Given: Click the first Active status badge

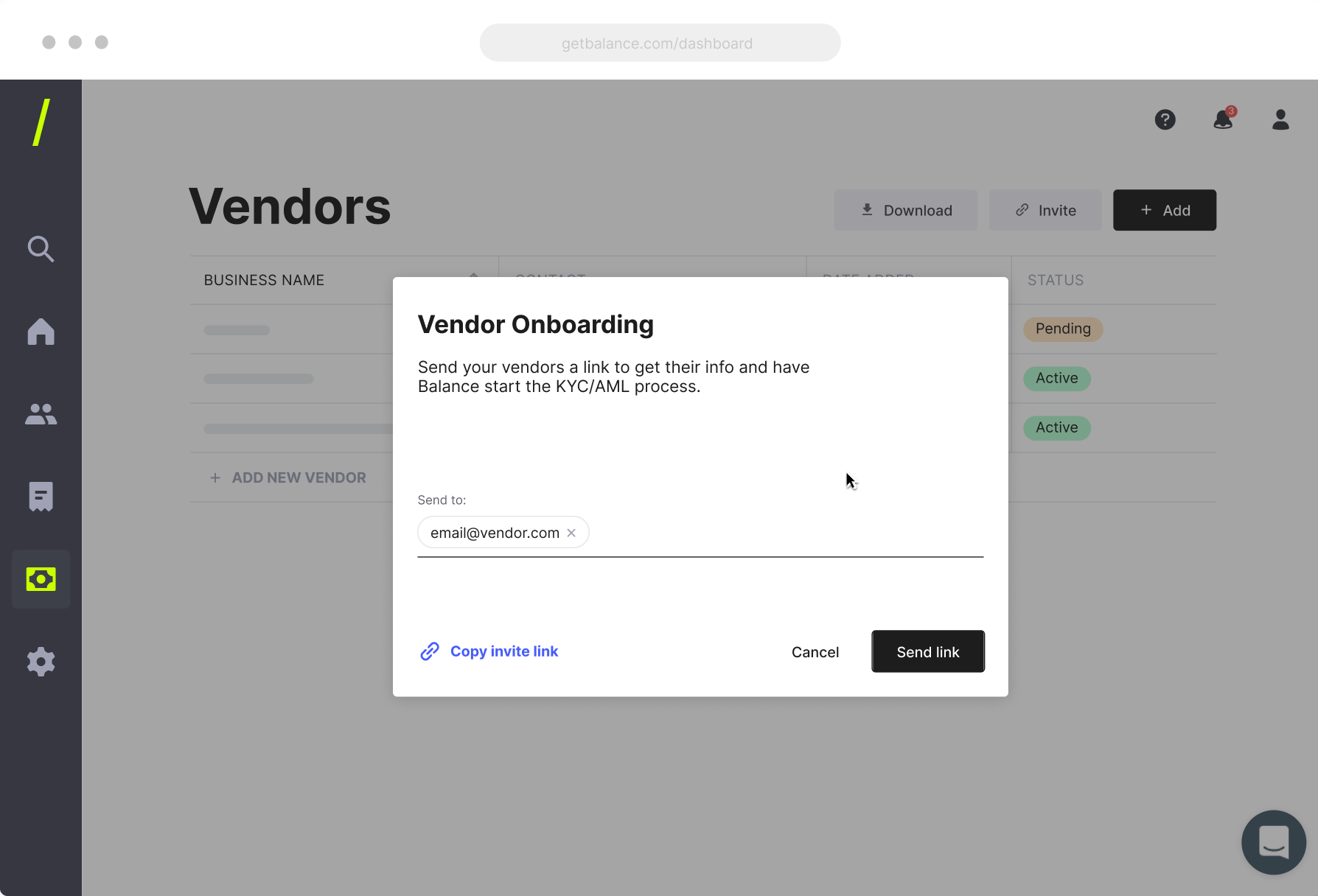Looking at the screenshot, I should pos(1056,378).
